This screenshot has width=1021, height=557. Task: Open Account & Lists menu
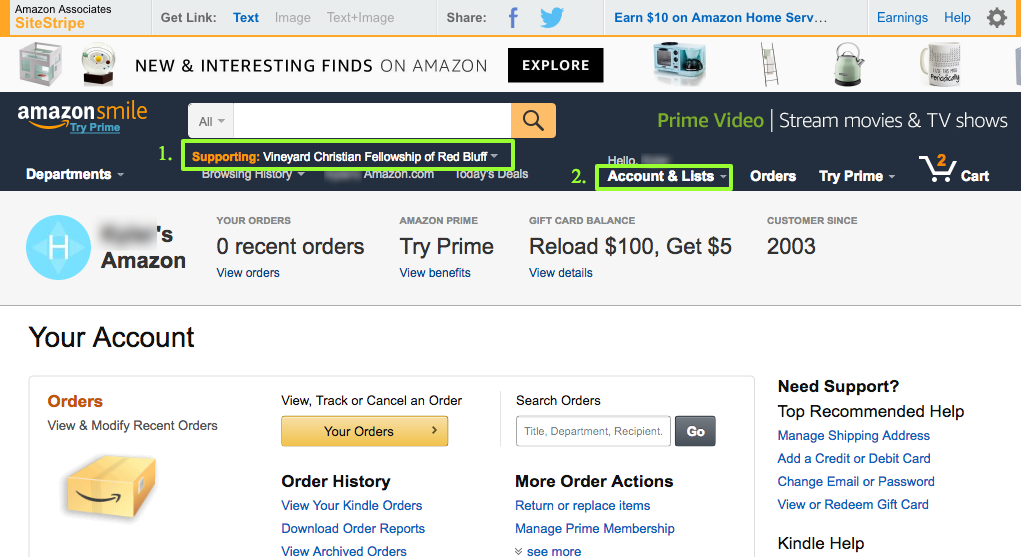click(666, 176)
